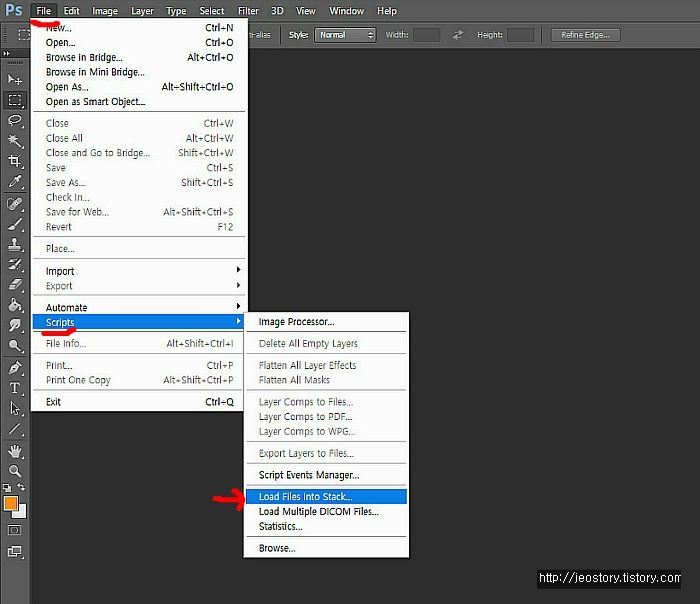Select the Paint Bucket tool
Screen dimensions: 700x604
15,305
